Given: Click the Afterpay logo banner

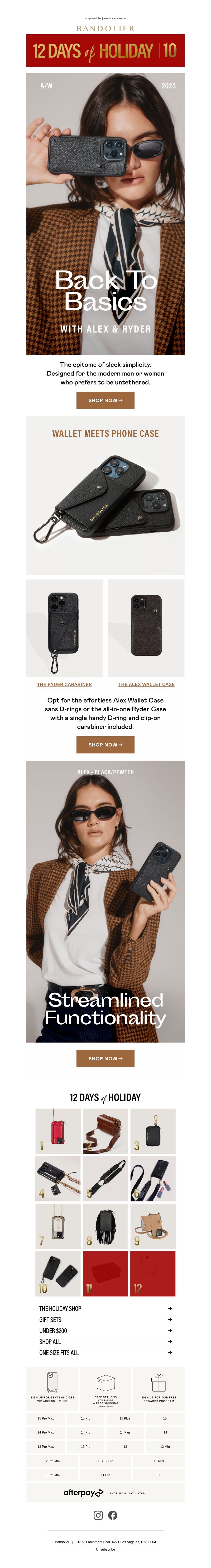Looking at the screenshot, I should click(105, 1492).
